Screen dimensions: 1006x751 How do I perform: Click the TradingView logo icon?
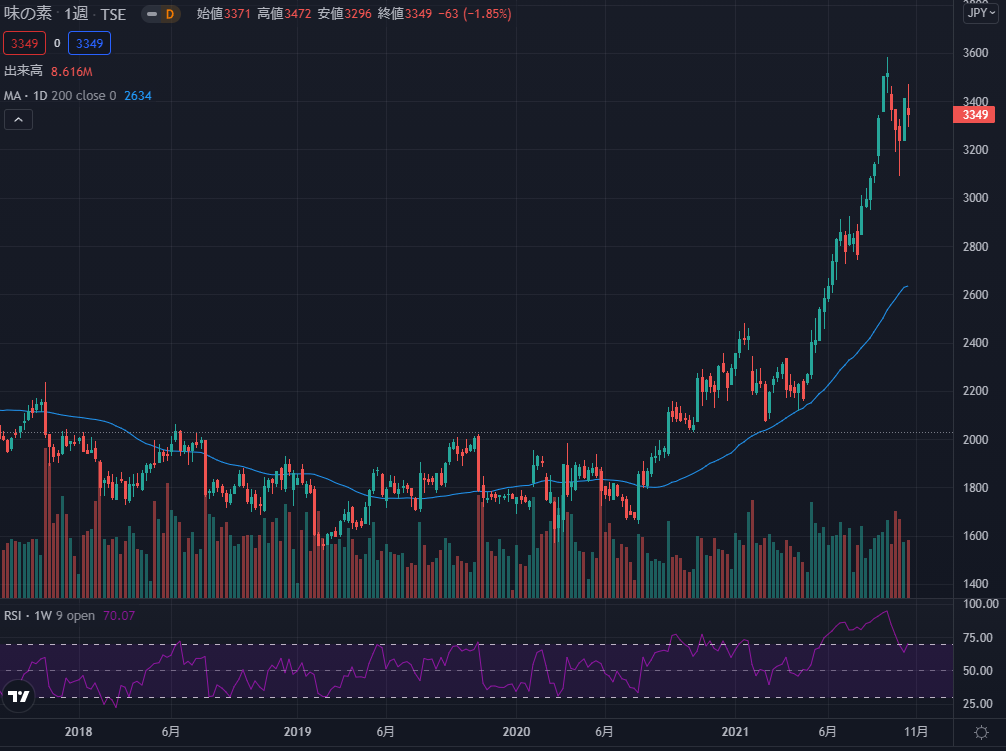point(19,696)
